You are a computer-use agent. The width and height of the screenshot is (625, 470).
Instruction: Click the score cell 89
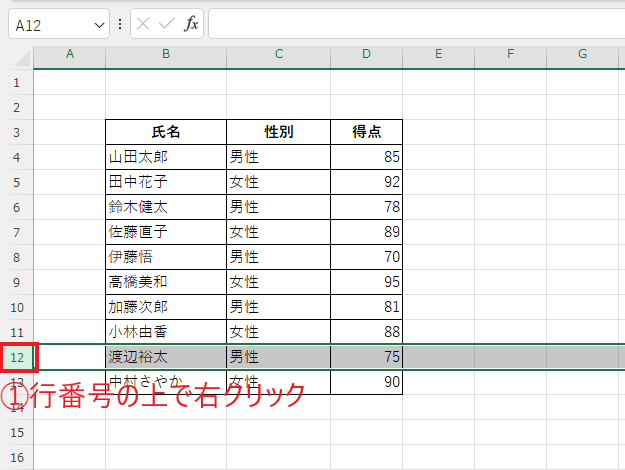click(366, 232)
